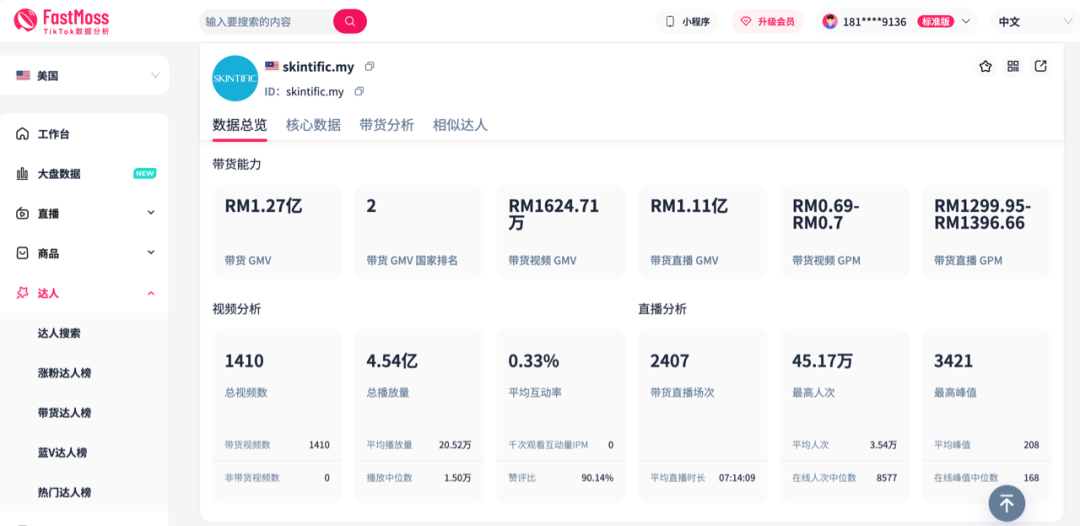
Task: Click the 平均峰值 208 row
Action: click(986, 445)
